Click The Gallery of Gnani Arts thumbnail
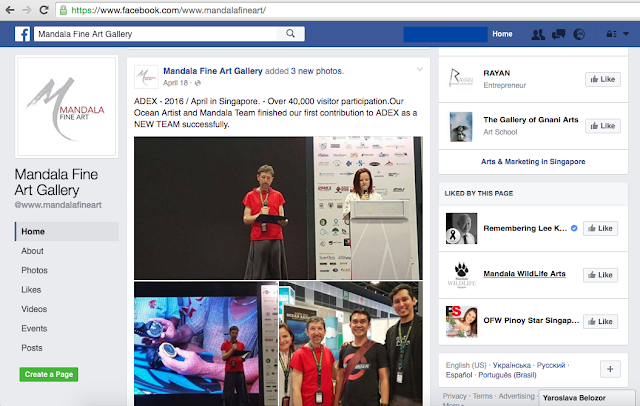The height and width of the screenshot is (406, 640). pyautogui.click(x=461, y=126)
